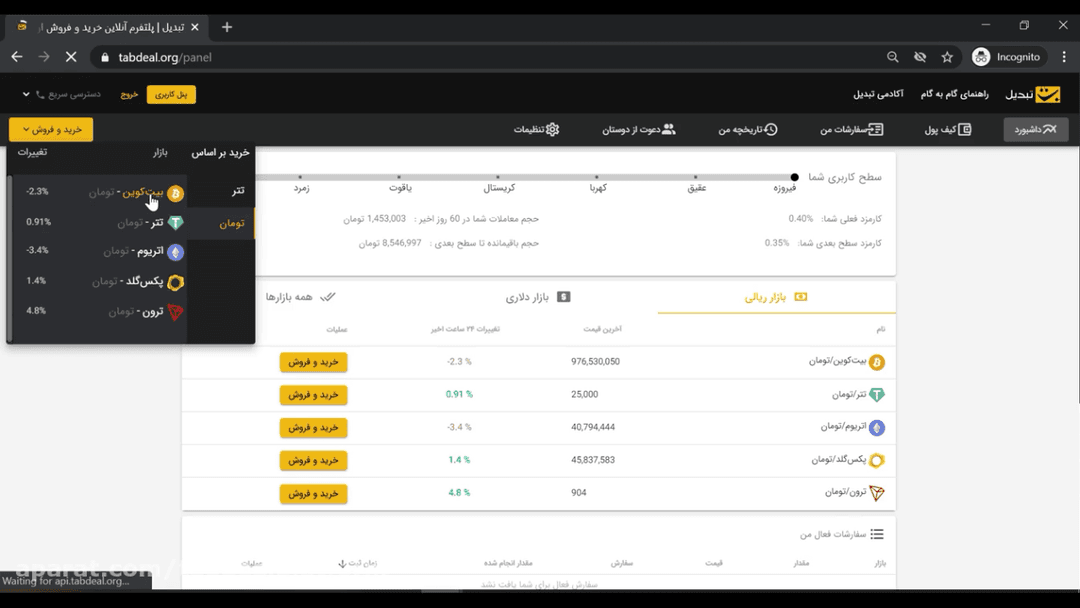Open the Dashboard nav item
The width and height of the screenshot is (1080, 608).
pos(1035,129)
